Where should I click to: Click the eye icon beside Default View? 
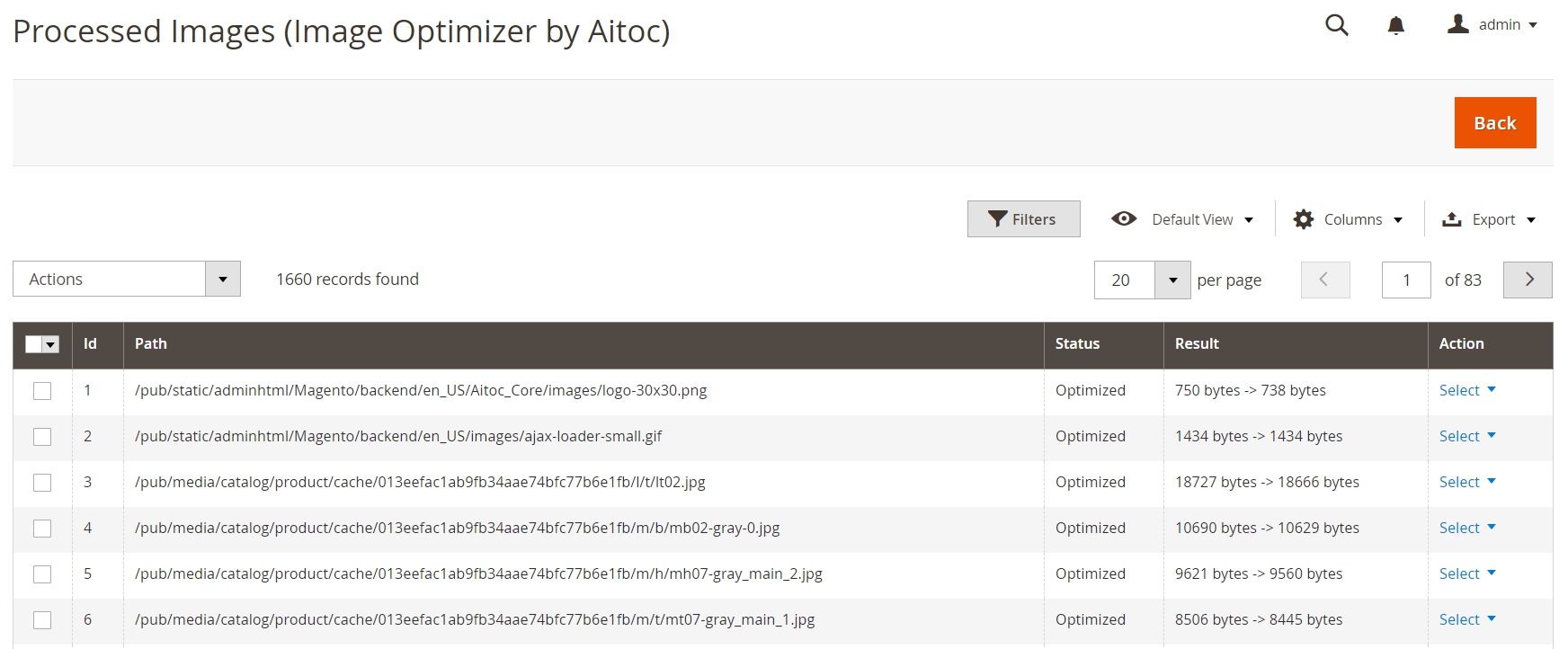1124,218
